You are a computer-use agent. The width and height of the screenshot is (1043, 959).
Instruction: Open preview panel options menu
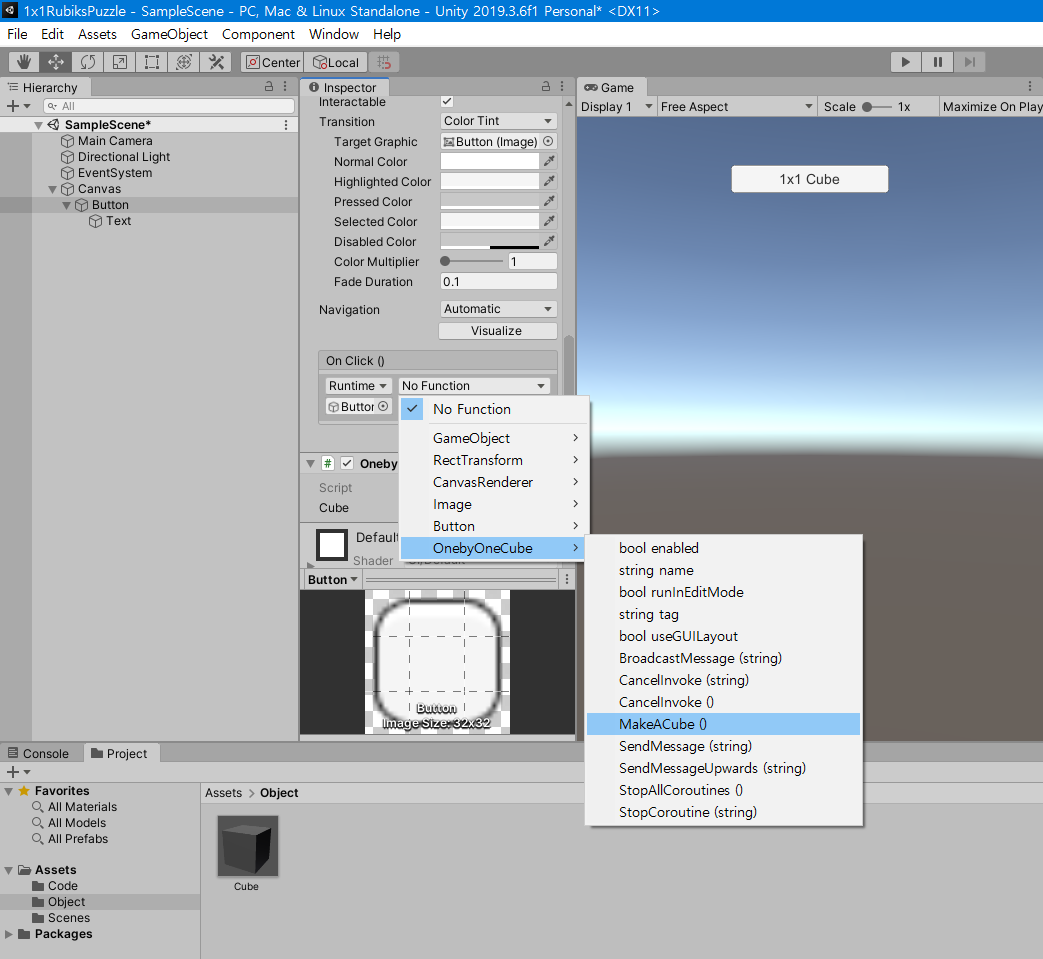567,579
